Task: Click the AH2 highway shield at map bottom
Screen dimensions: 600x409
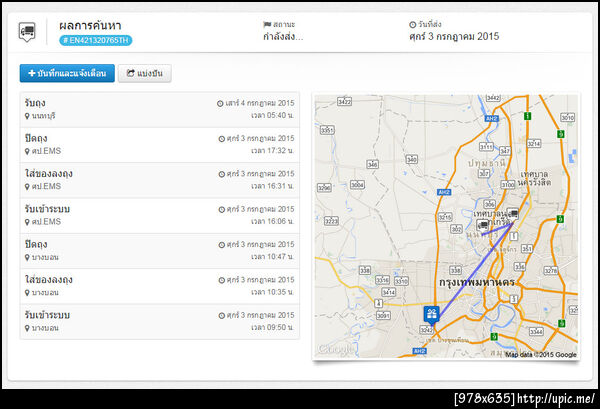Action: pos(420,351)
